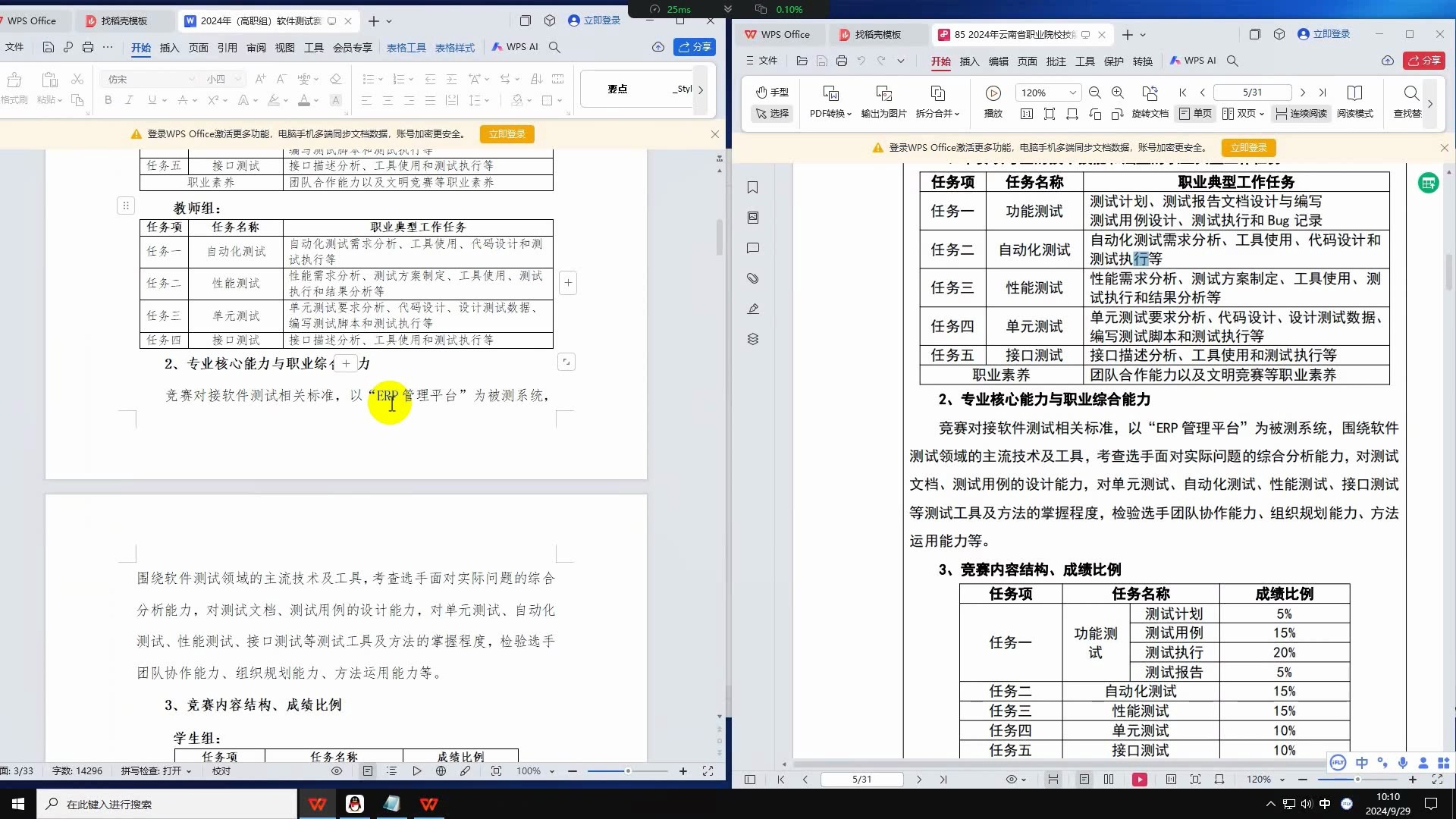Screen dimensions: 1456x819
Task: Zoom out in PDF toolbar
Action: point(1094,93)
